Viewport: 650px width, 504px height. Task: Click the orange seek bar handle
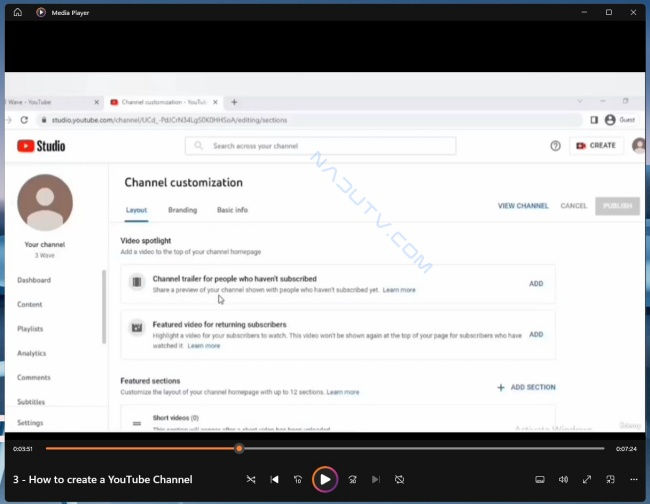click(x=239, y=448)
